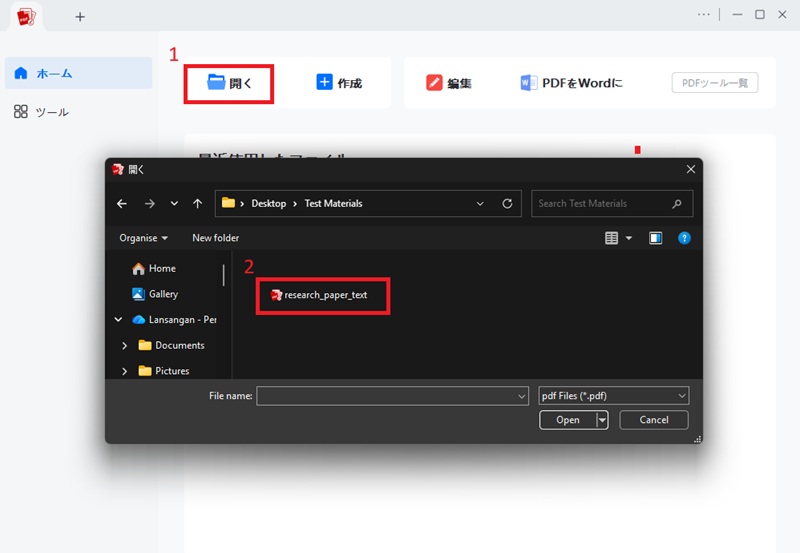Viewport: 800px width, 553px height.
Task: Close the 開く dialog with X
Action: [691, 169]
